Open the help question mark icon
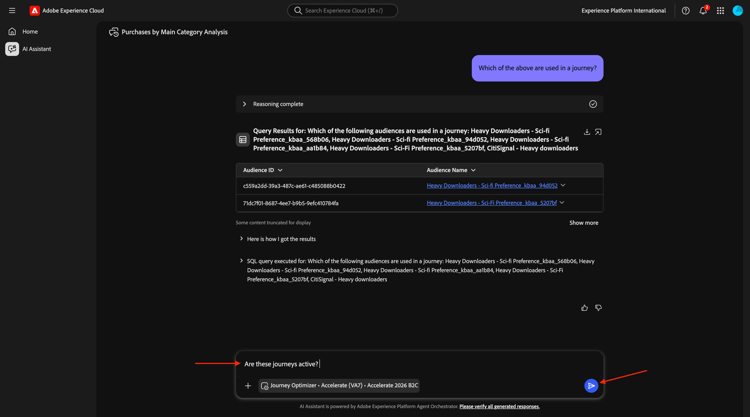Image resolution: width=750 pixels, height=417 pixels. click(x=685, y=11)
